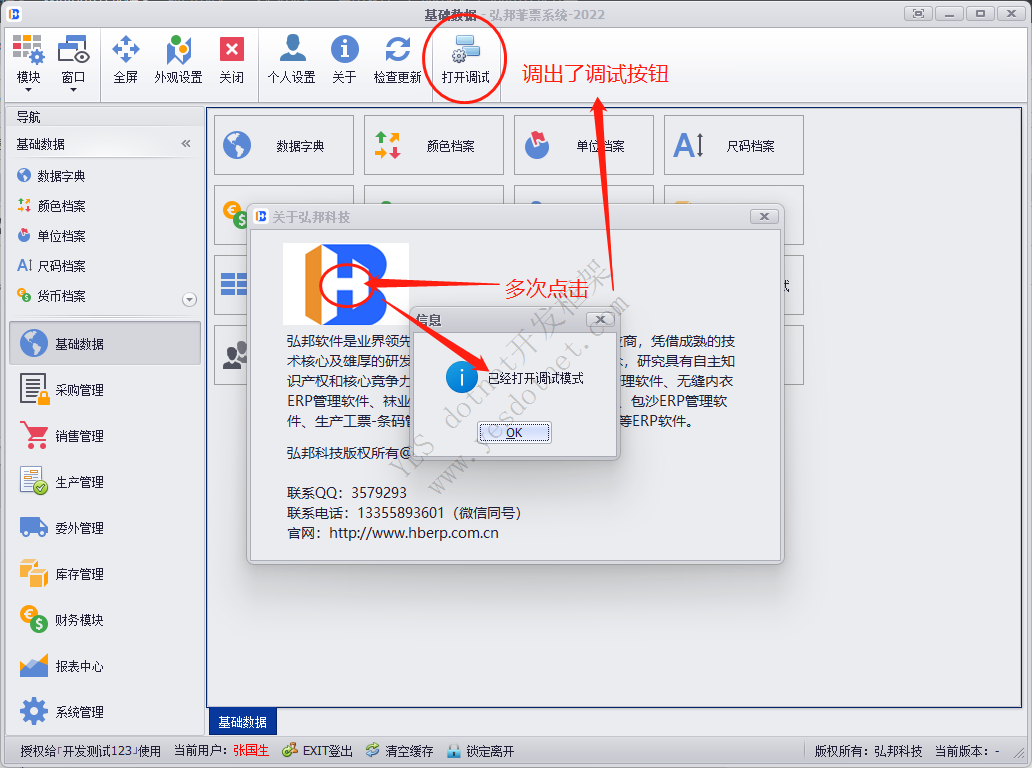Open the 数据字典 tile in main area

point(284,145)
